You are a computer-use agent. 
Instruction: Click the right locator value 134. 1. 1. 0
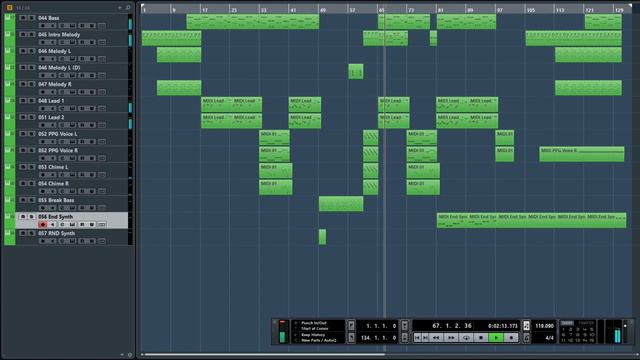point(378,338)
